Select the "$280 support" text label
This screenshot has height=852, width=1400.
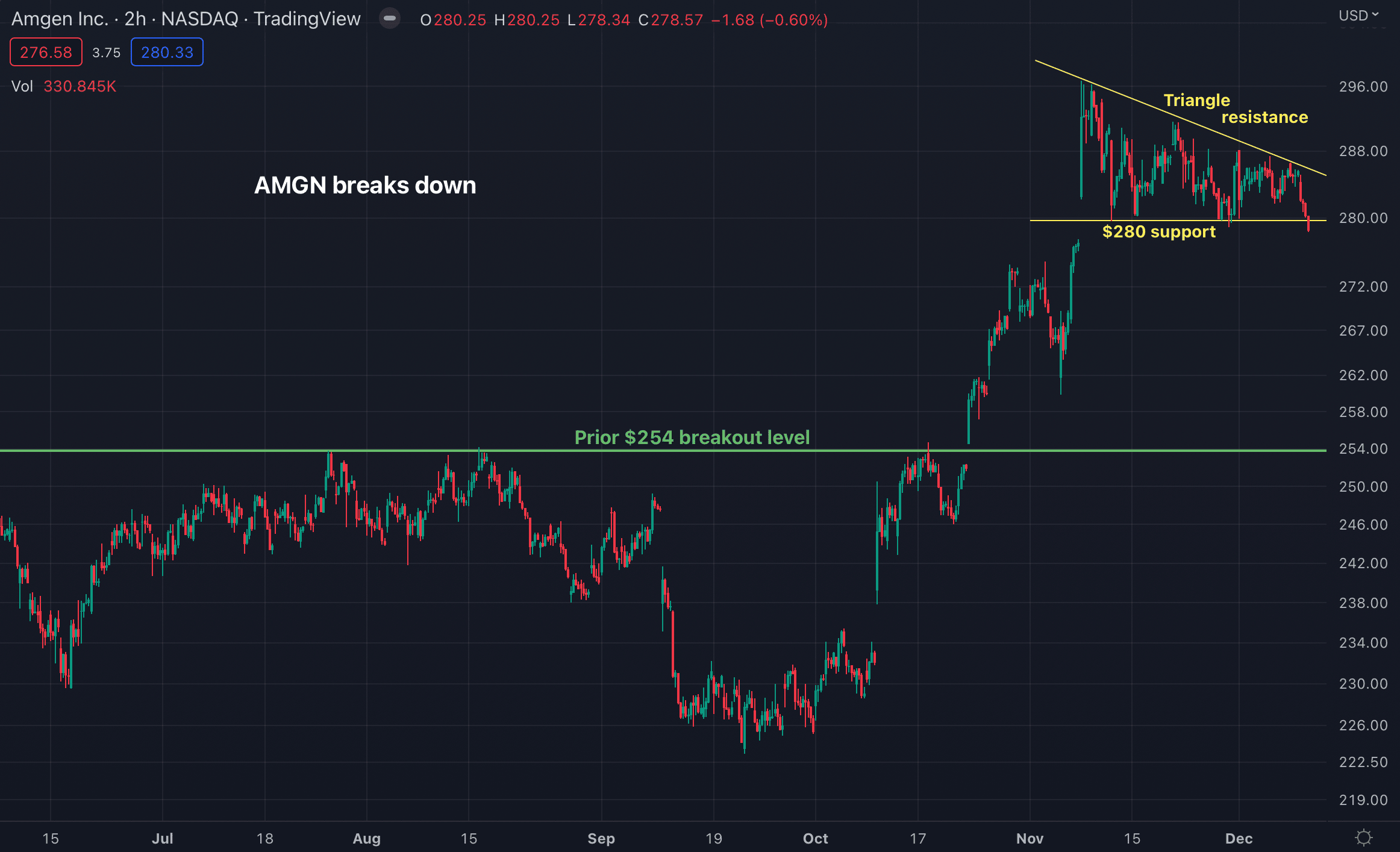pyautogui.click(x=1158, y=231)
